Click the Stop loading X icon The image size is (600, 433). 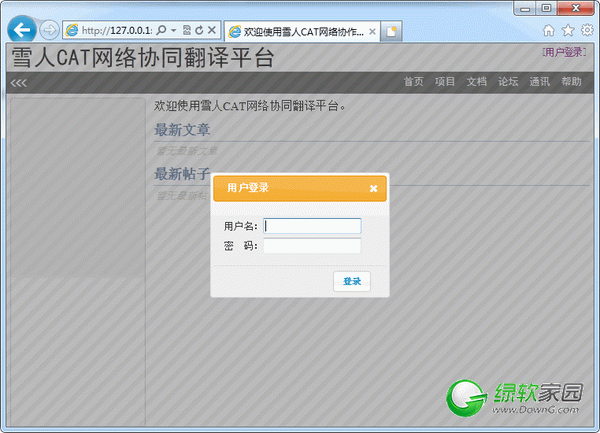tap(212, 30)
